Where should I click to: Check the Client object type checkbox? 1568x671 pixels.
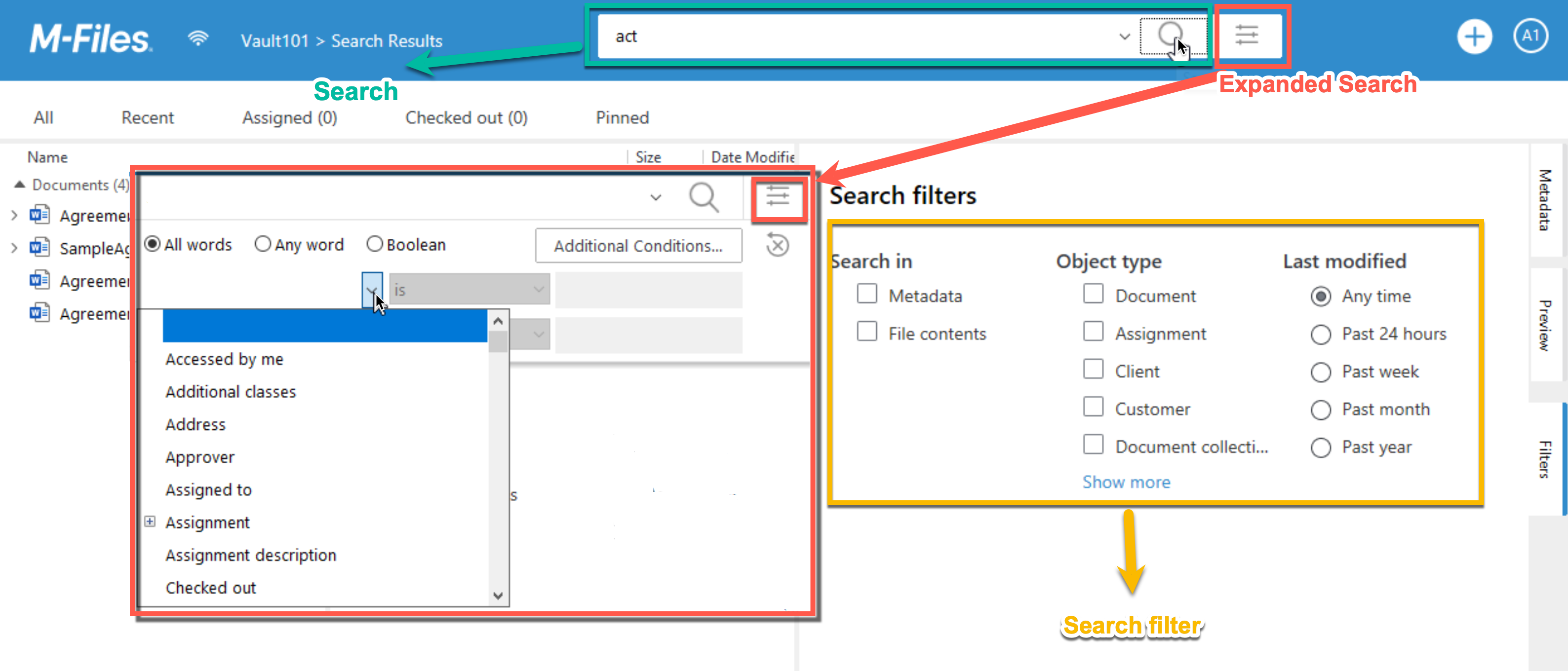1093,369
